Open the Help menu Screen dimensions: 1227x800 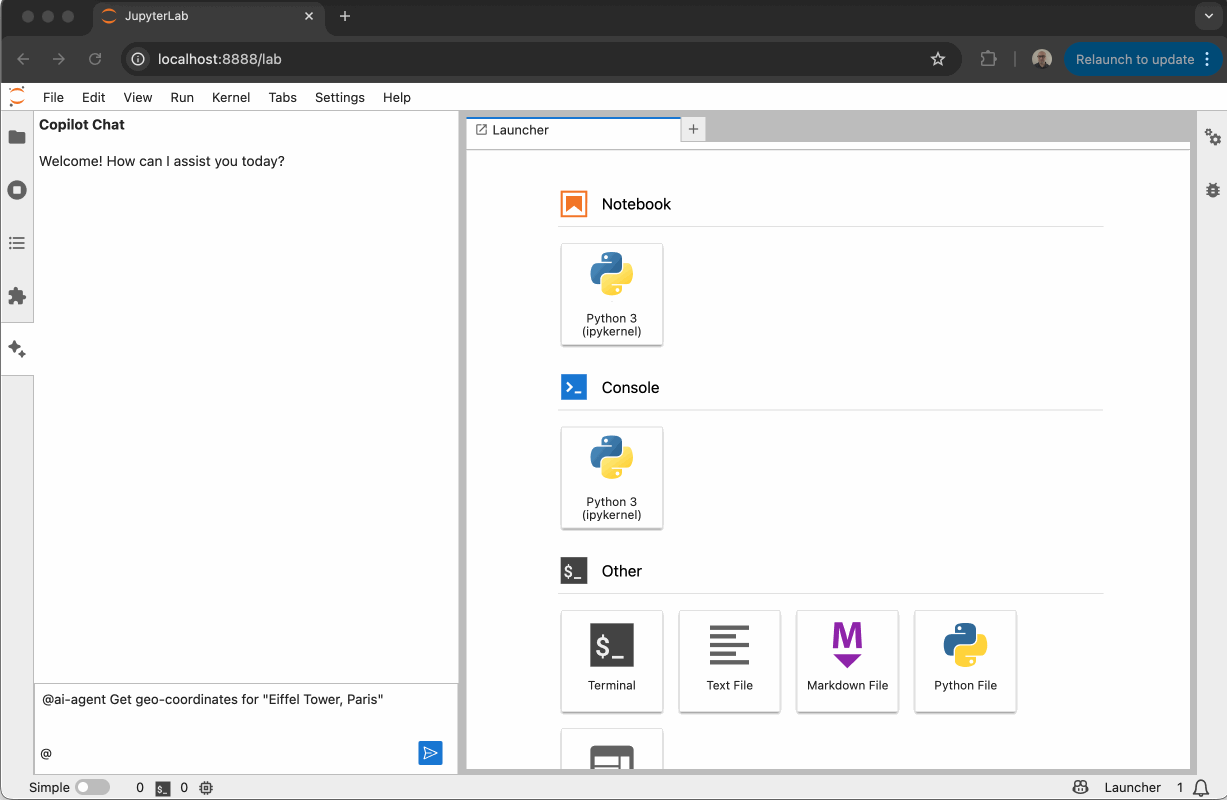397,97
